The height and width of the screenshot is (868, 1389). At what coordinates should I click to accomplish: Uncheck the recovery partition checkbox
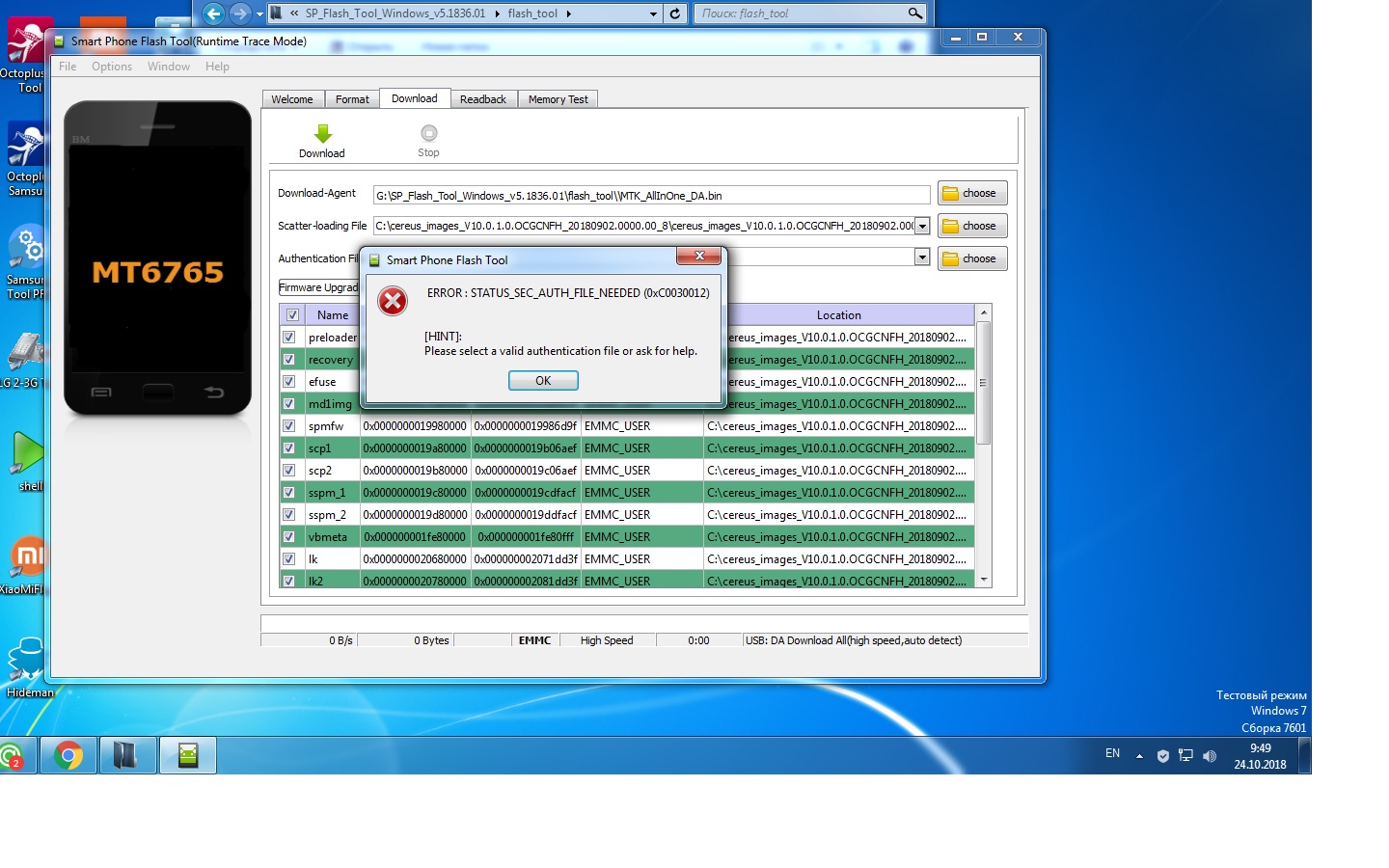tap(288, 360)
